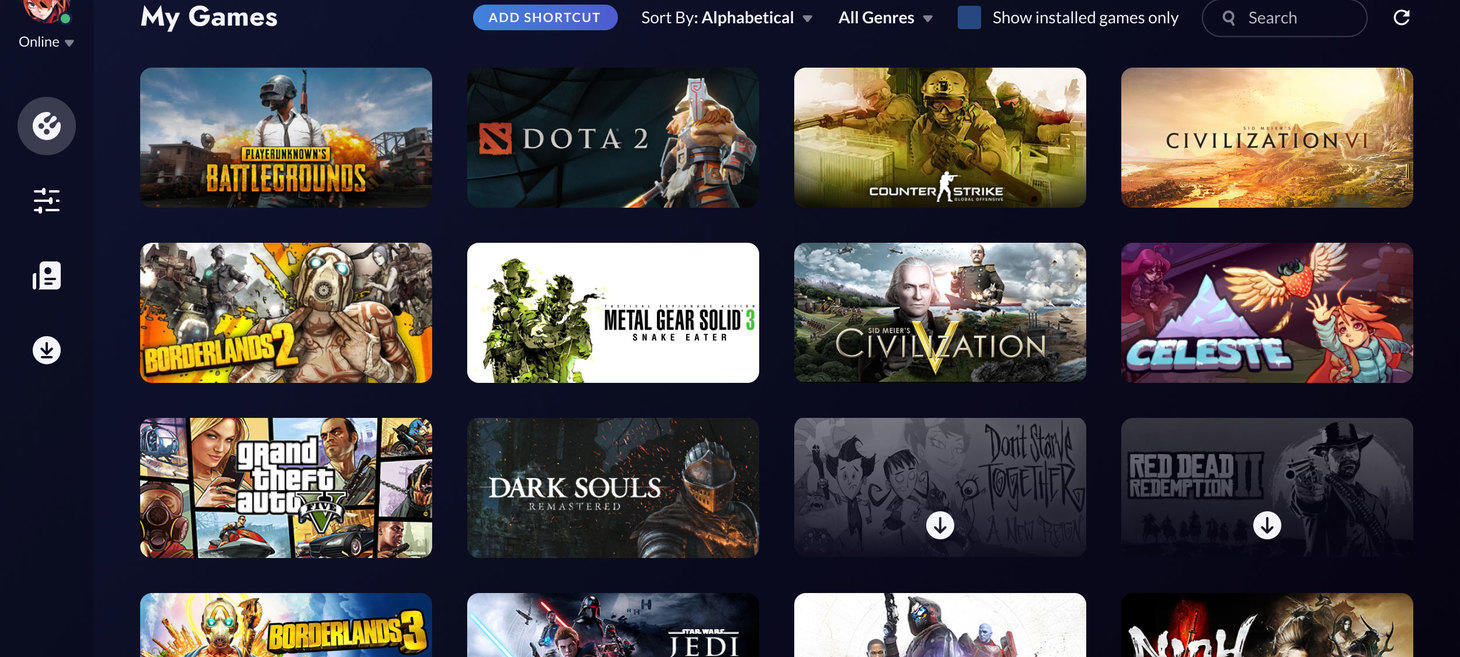The image size is (1460, 657).
Task: Click the My Games heading
Action: 209,17
